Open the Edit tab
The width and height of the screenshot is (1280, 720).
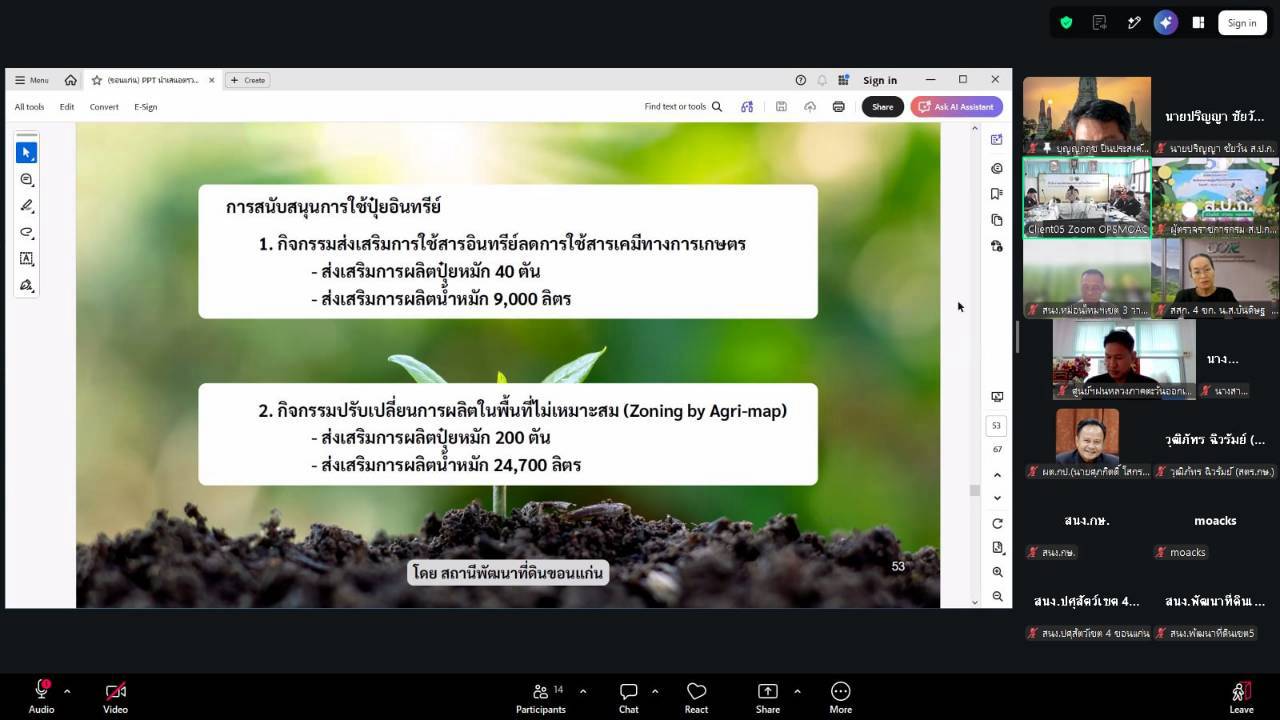click(67, 107)
